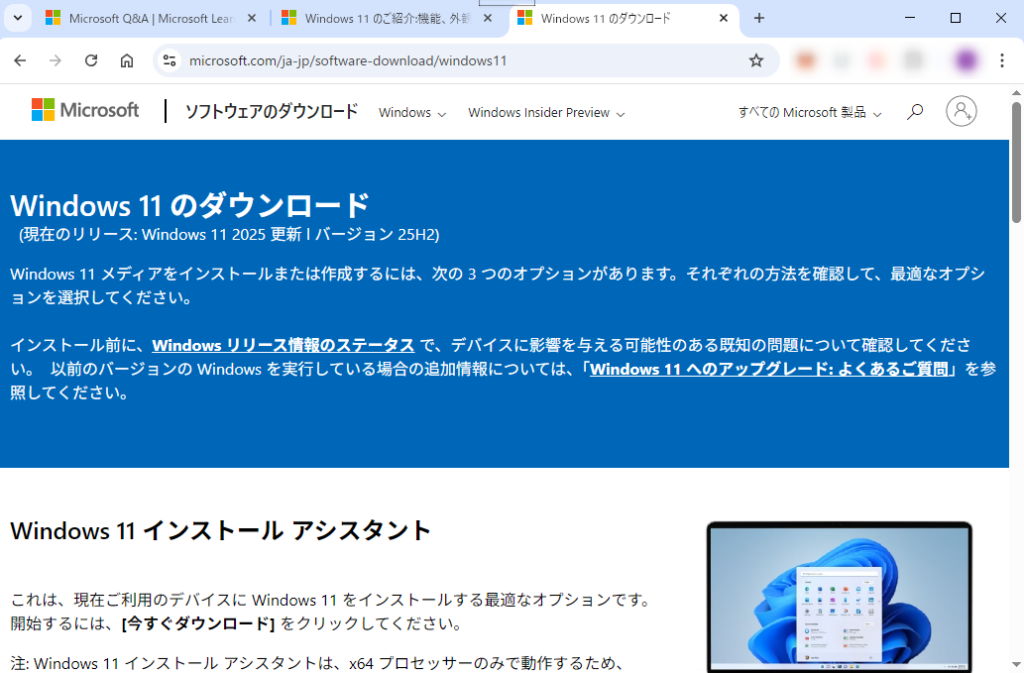Open a new tab with plus button
The height and width of the screenshot is (673, 1024).
point(759,18)
